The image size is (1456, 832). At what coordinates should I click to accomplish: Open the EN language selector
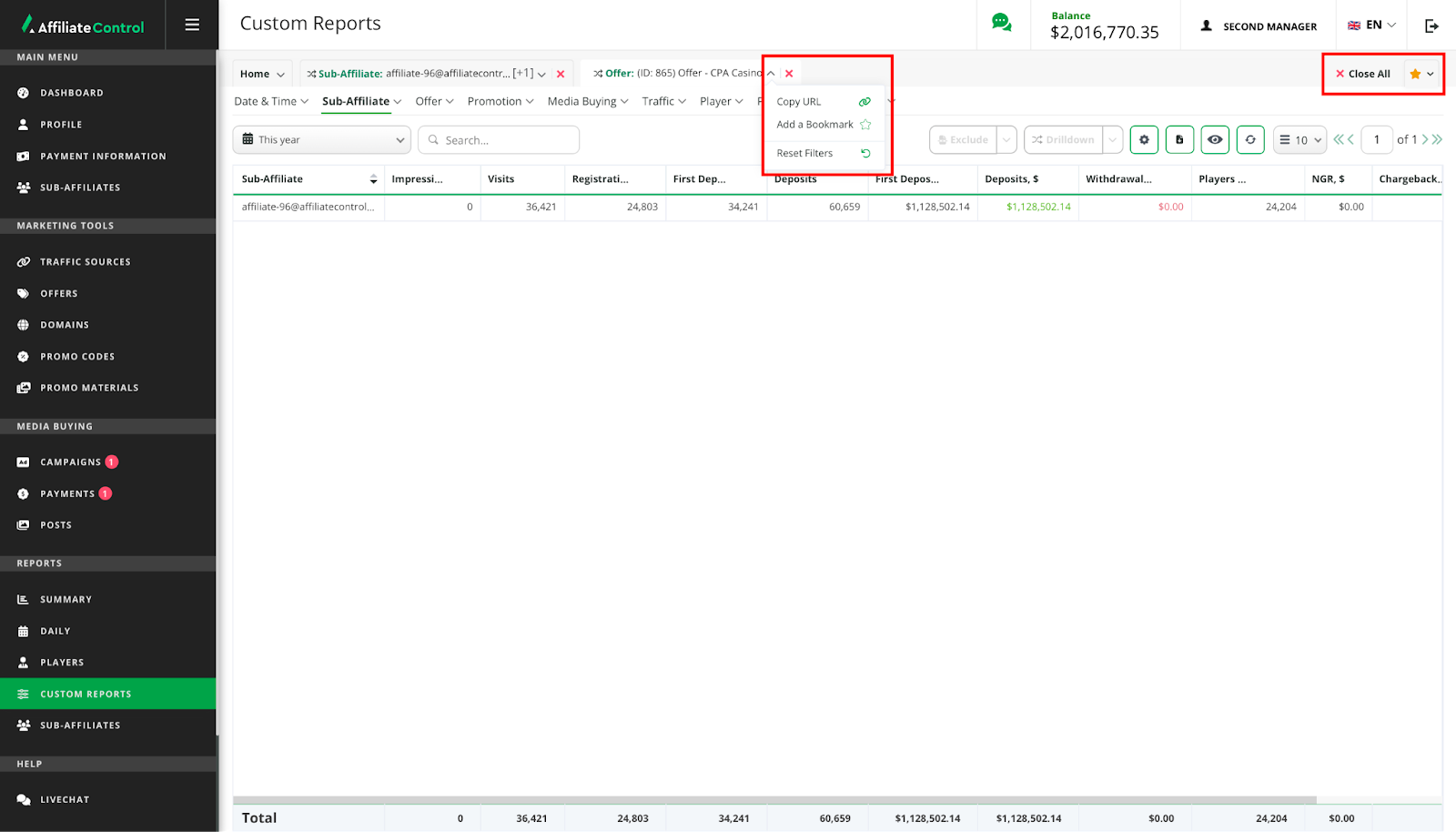click(x=1371, y=25)
